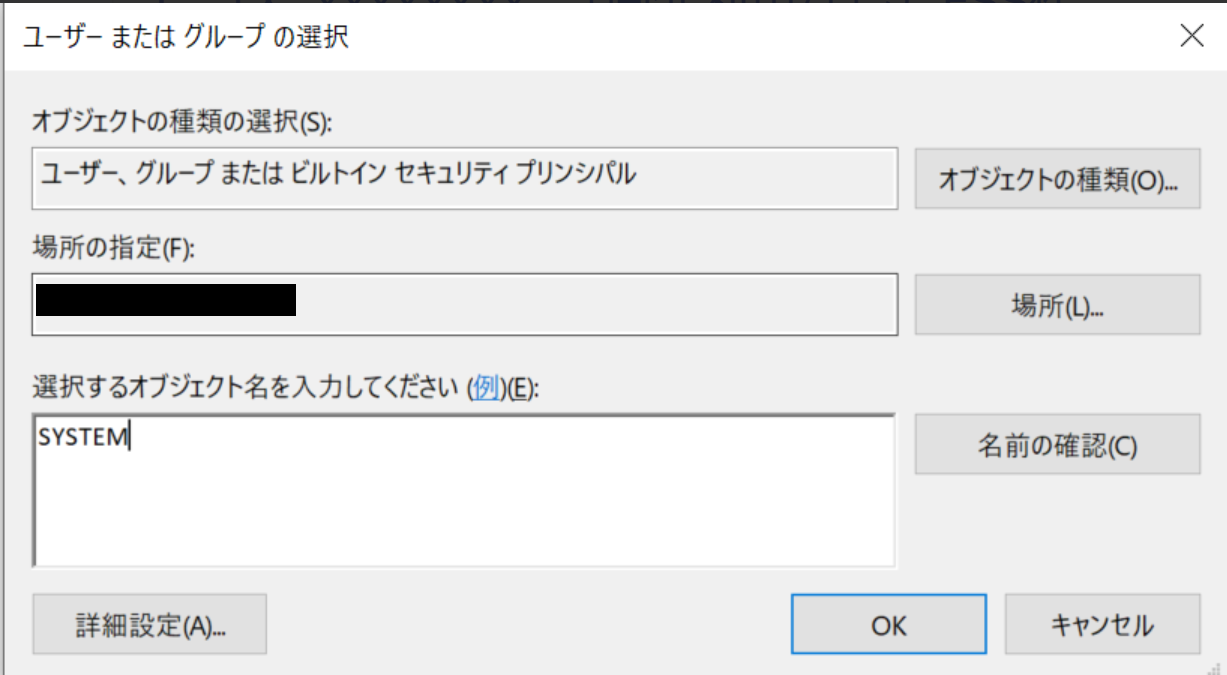Open the オブジェクトの種類(O)... dialog
1227x675 pixels.
(1057, 179)
